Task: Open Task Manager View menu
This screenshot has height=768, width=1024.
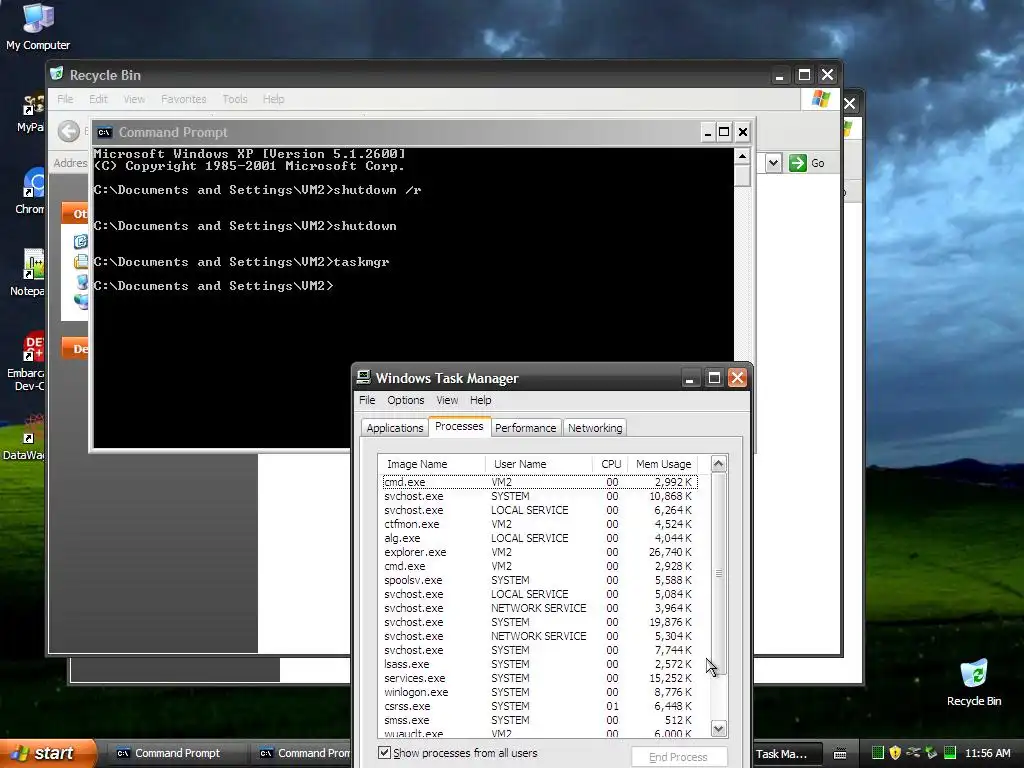Action: pos(447,400)
